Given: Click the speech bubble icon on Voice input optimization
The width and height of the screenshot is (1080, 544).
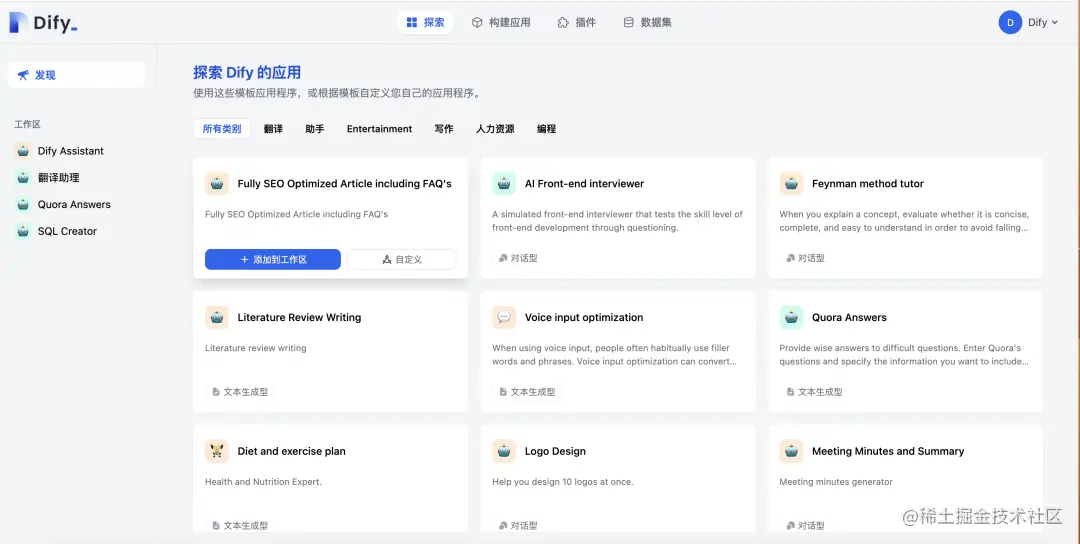Looking at the screenshot, I should (x=504, y=317).
